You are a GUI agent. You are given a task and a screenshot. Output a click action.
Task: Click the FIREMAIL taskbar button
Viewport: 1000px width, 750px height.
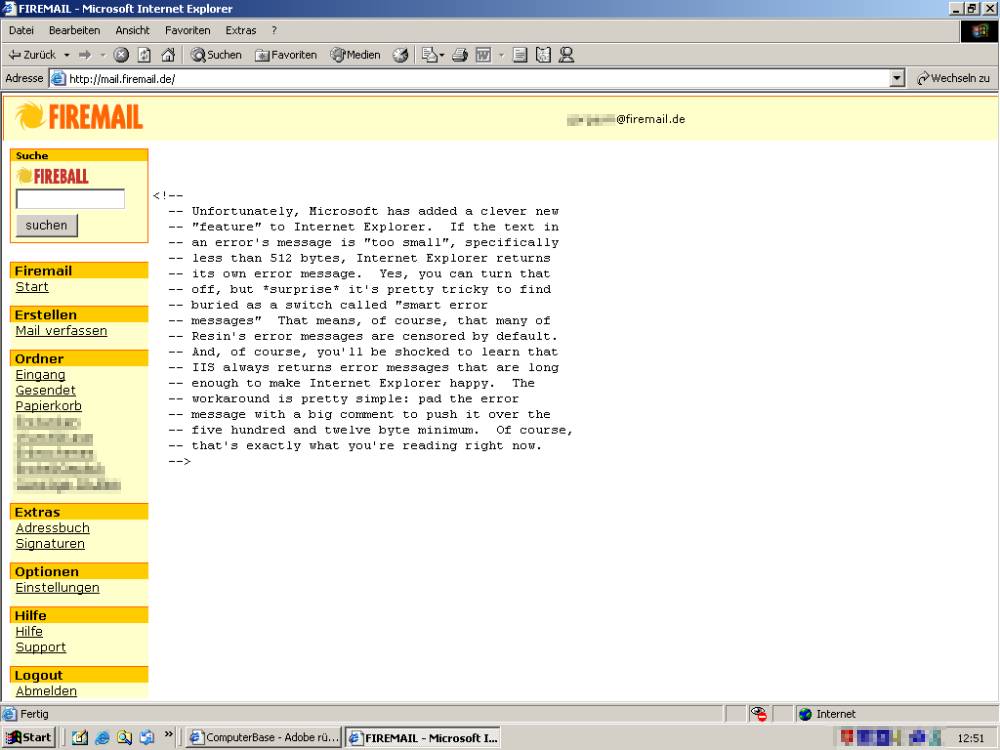tap(423, 737)
